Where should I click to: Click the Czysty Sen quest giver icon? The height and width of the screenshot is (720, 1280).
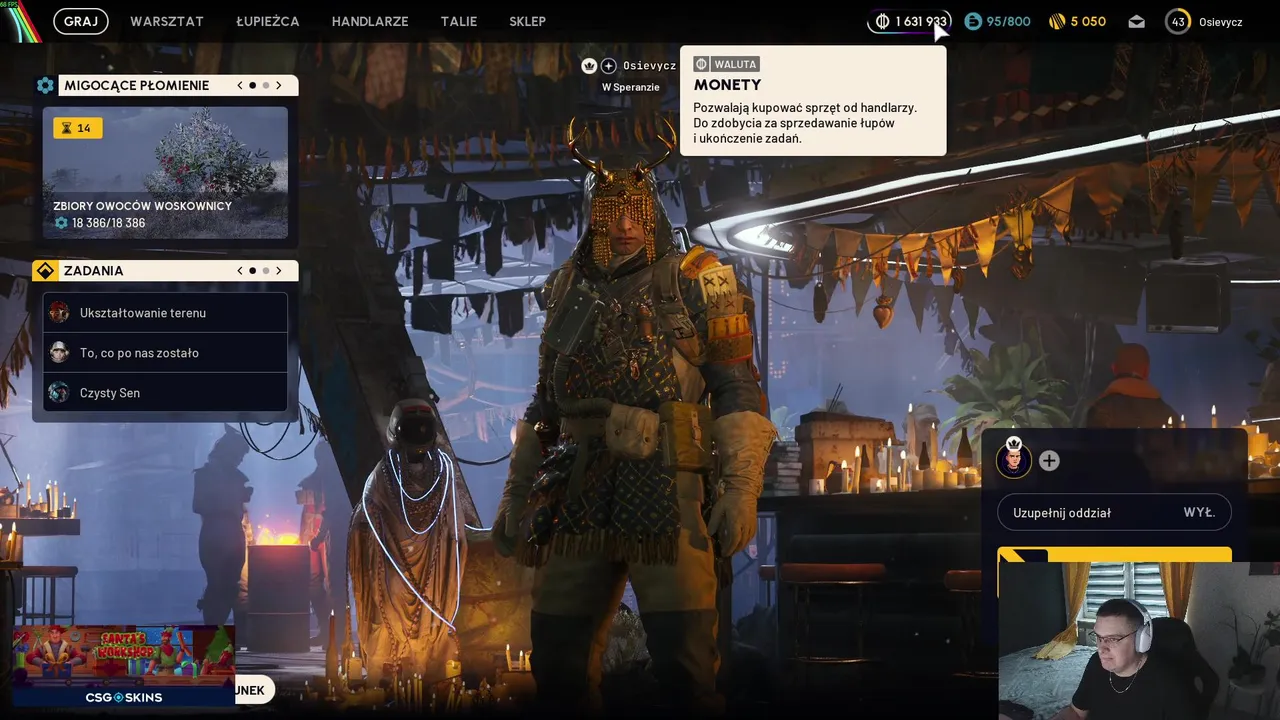(x=59, y=392)
